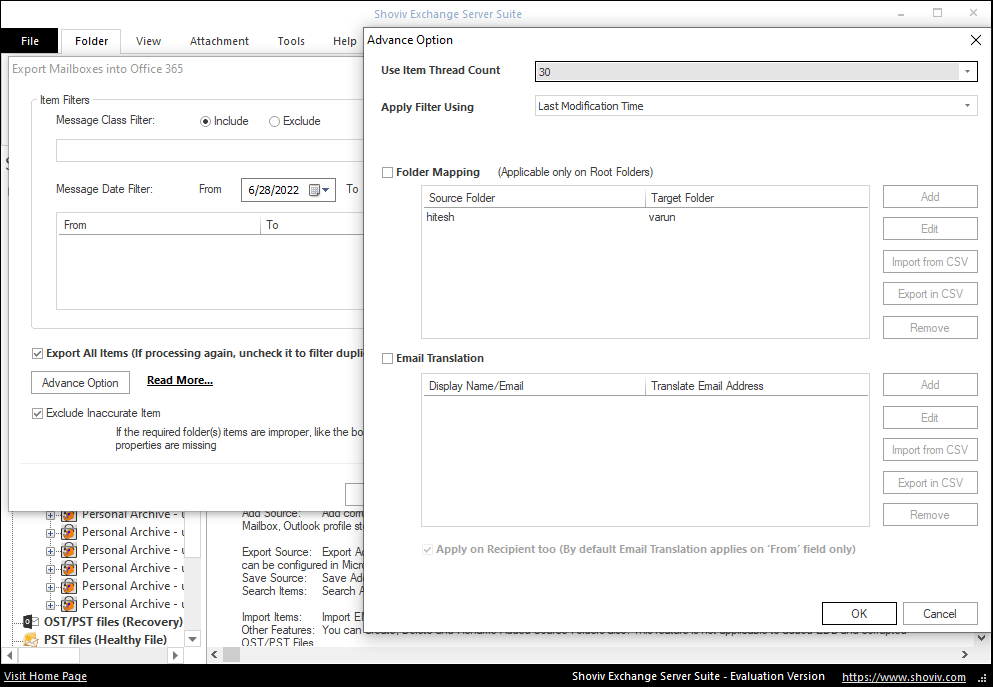Click tree panel scroll down arrow
Screen dimensions: 993x687
pyautogui.click(x=193, y=639)
